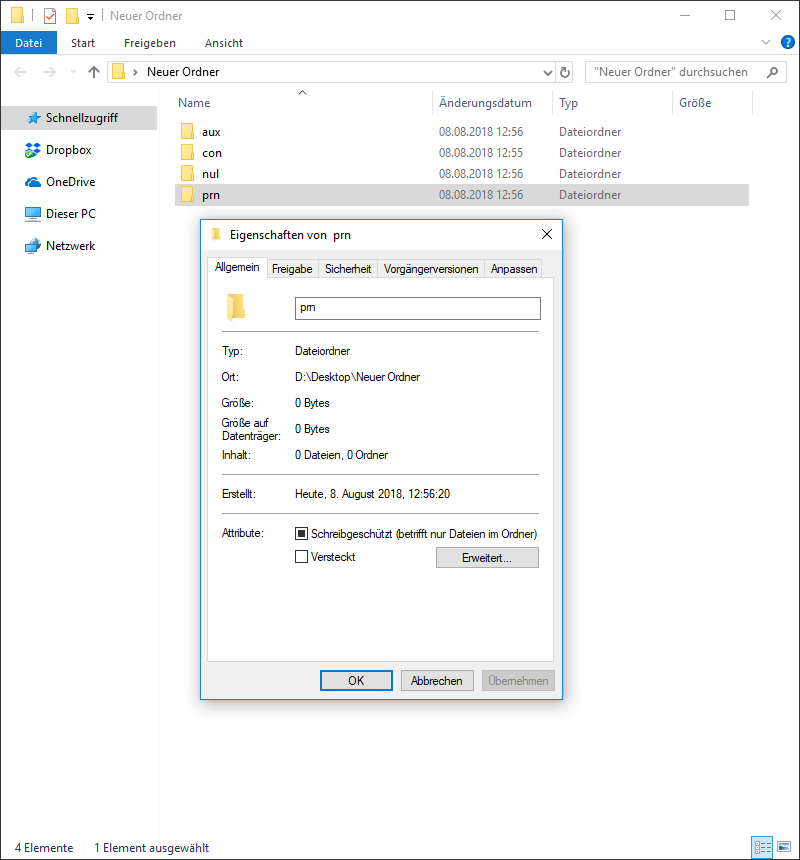Select the prn folder icon
800x860 pixels.
[x=188, y=194]
